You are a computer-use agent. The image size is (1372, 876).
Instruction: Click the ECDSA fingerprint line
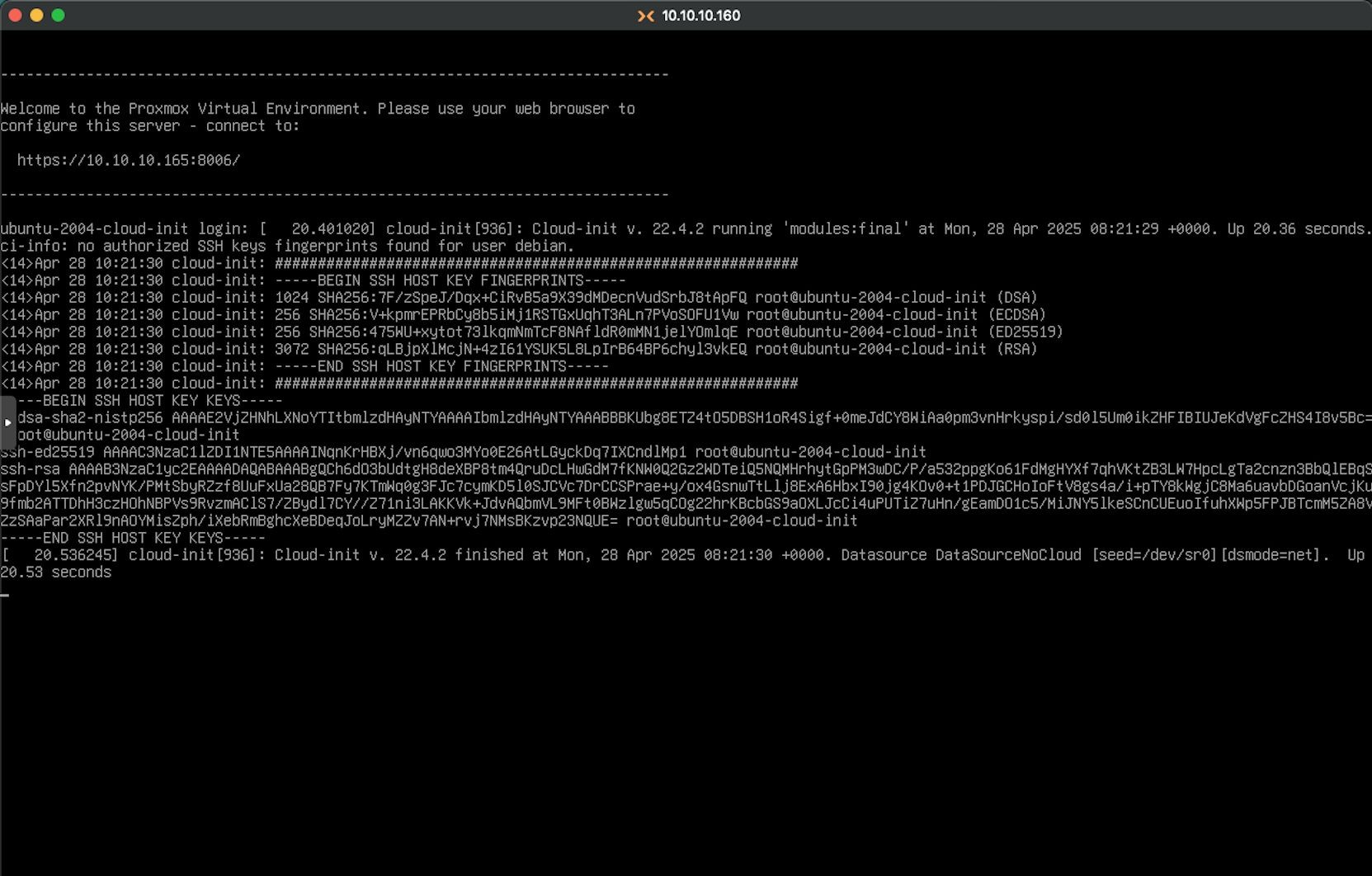click(x=523, y=315)
